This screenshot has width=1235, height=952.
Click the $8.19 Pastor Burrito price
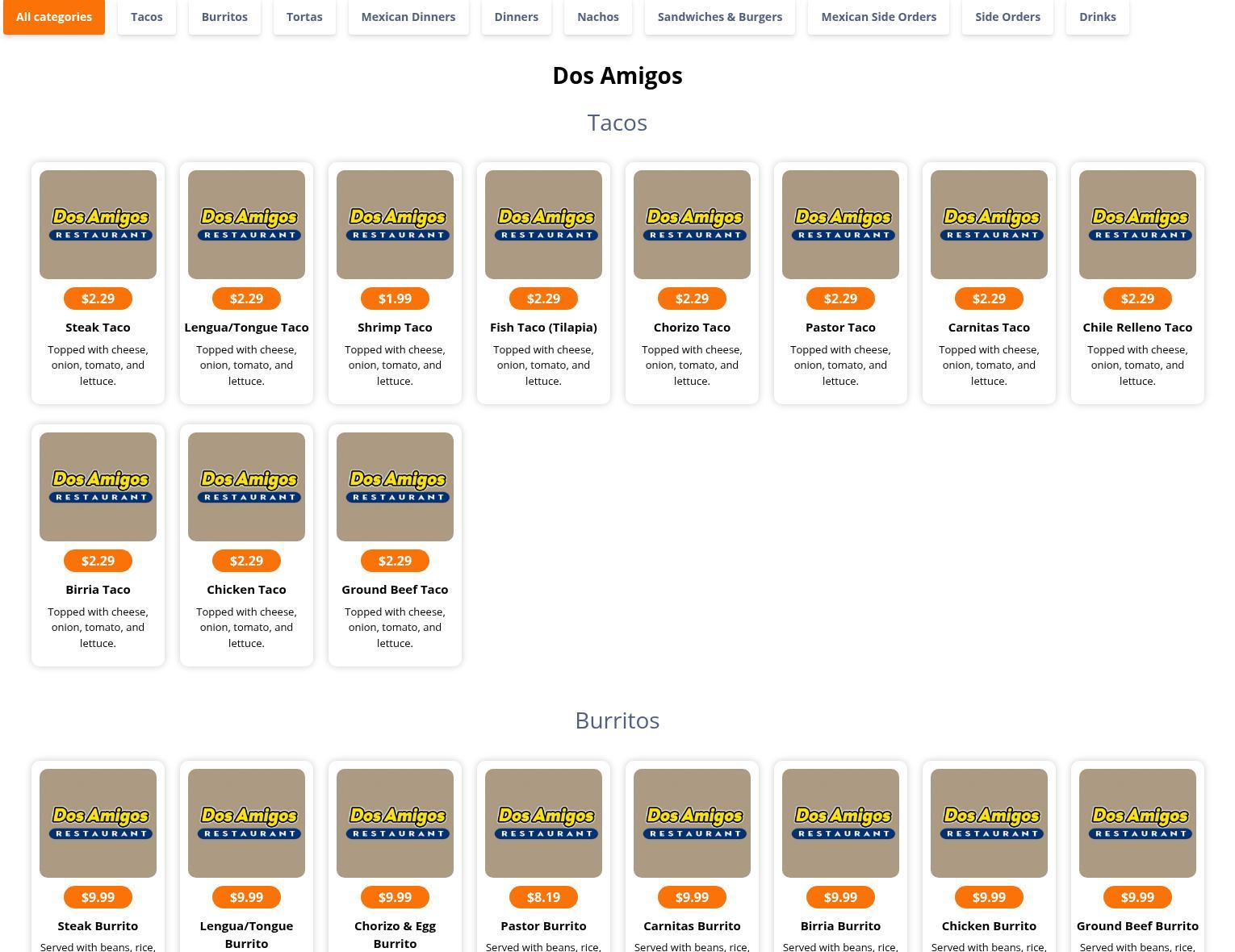[543, 897]
